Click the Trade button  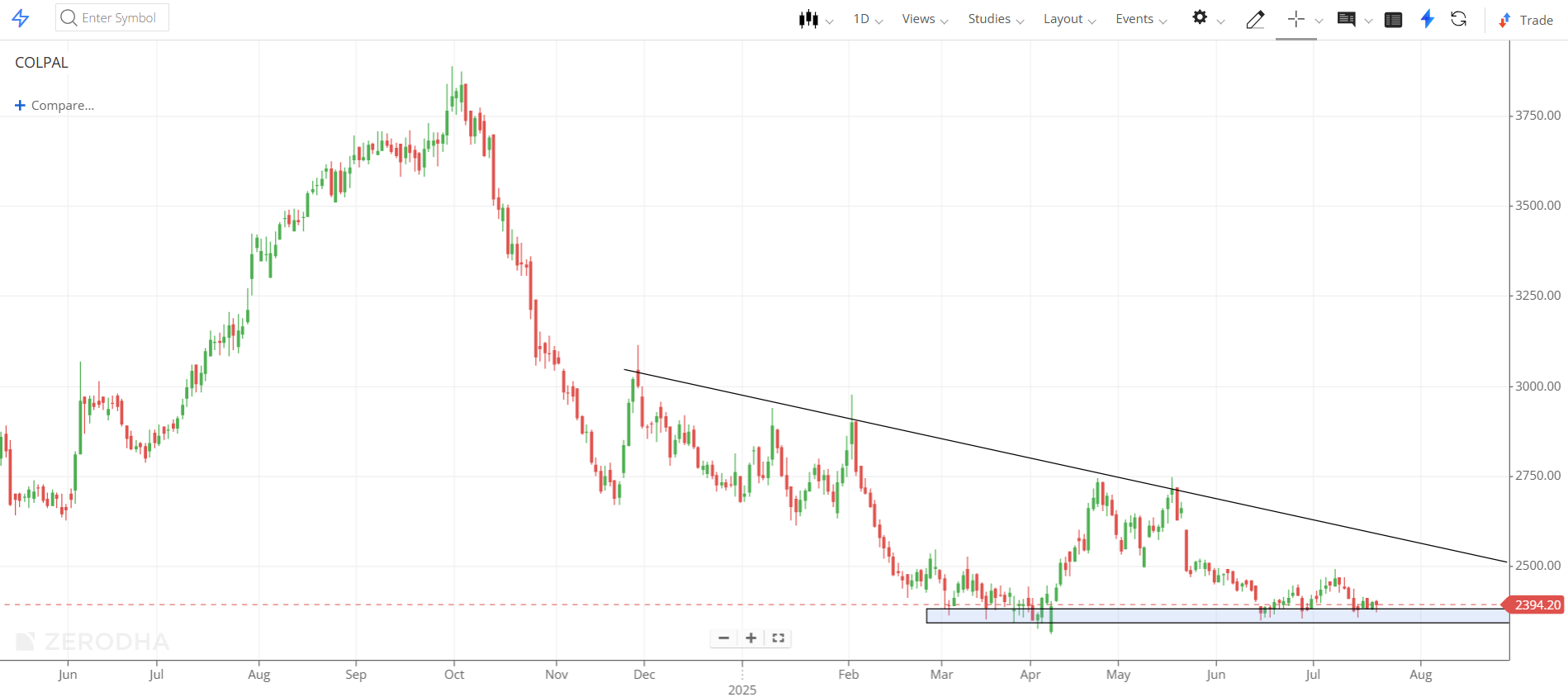[1527, 20]
